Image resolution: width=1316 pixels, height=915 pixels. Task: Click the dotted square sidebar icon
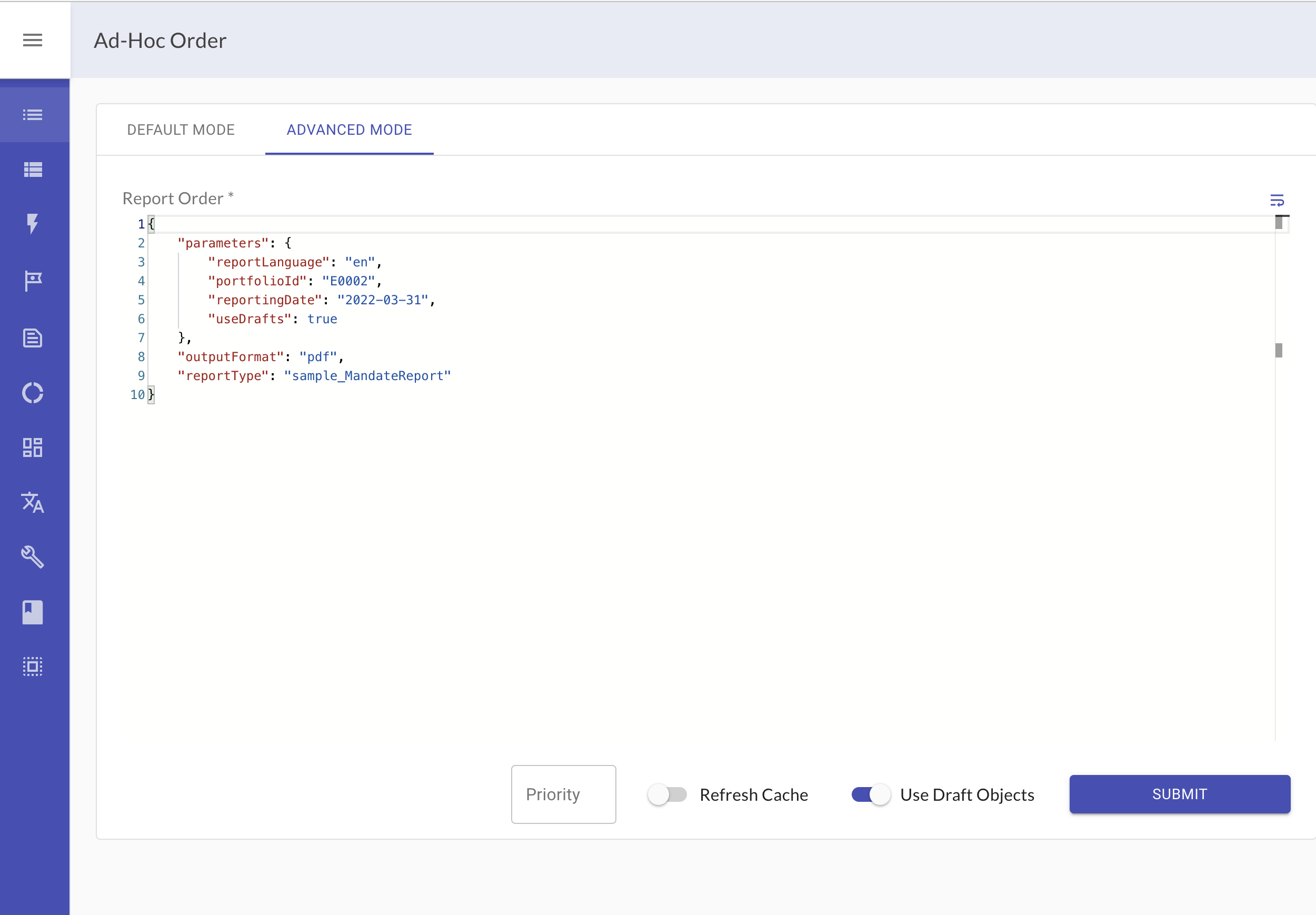[x=33, y=666]
